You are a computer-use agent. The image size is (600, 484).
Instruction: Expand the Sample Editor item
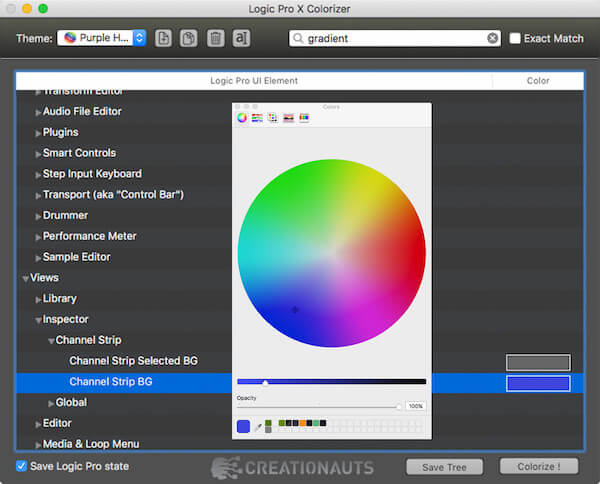(38, 258)
